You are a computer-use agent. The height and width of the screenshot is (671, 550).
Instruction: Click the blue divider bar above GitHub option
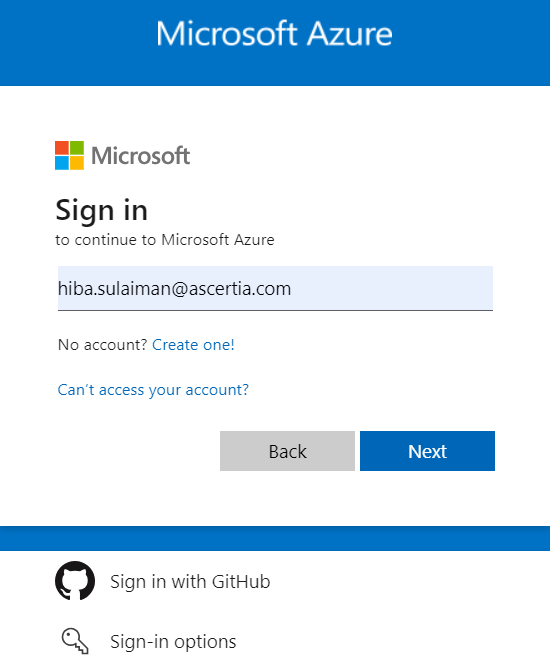tap(275, 538)
